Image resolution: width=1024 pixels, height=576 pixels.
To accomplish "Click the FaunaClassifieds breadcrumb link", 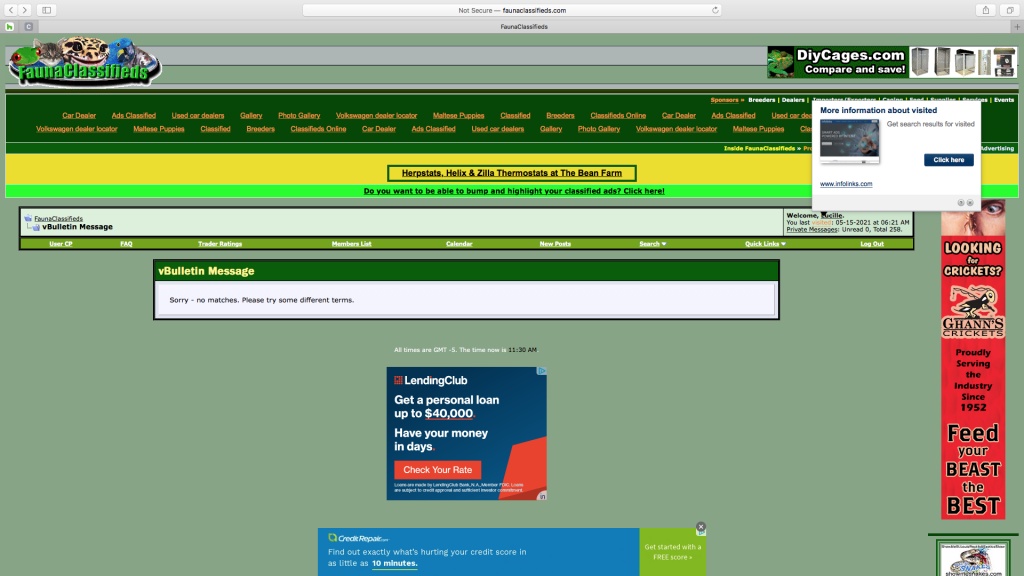I will pos(58,219).
